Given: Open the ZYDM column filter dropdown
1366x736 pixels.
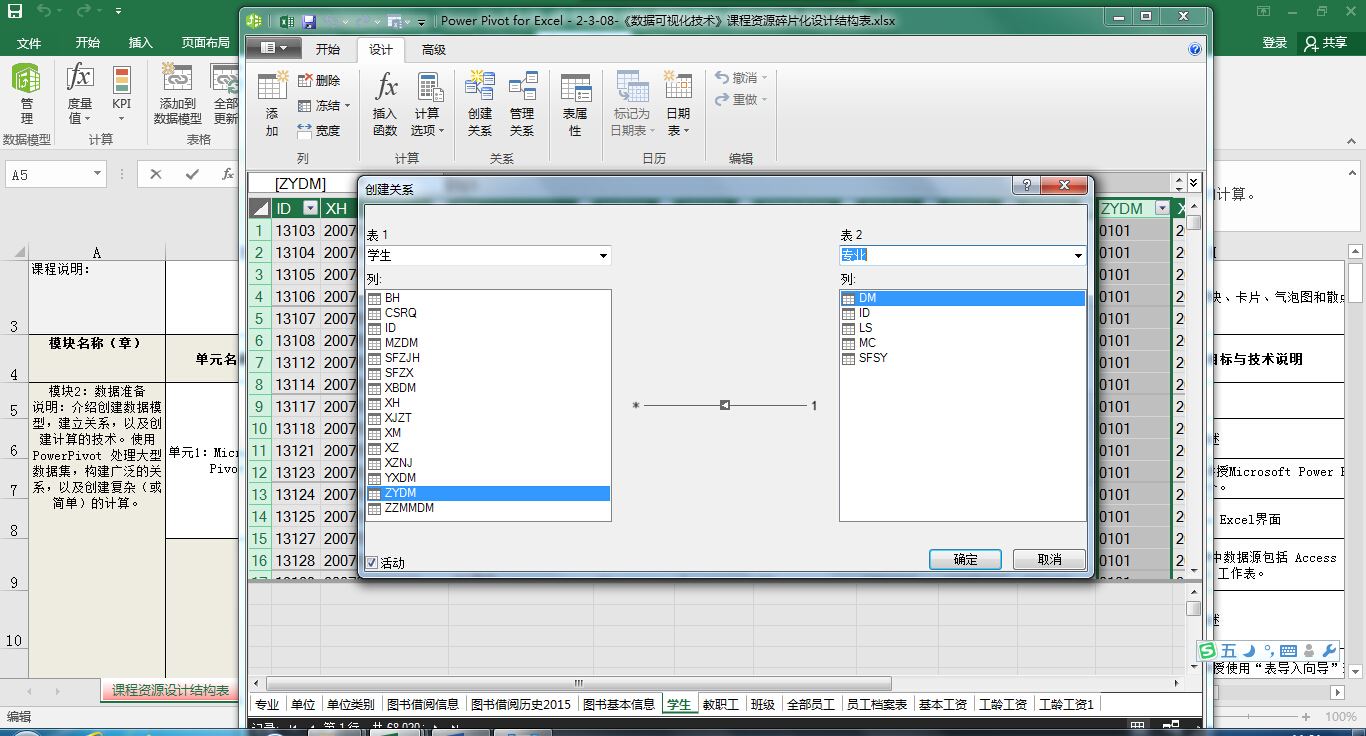Looking at the screenshot, I should tap(1160, 208).
